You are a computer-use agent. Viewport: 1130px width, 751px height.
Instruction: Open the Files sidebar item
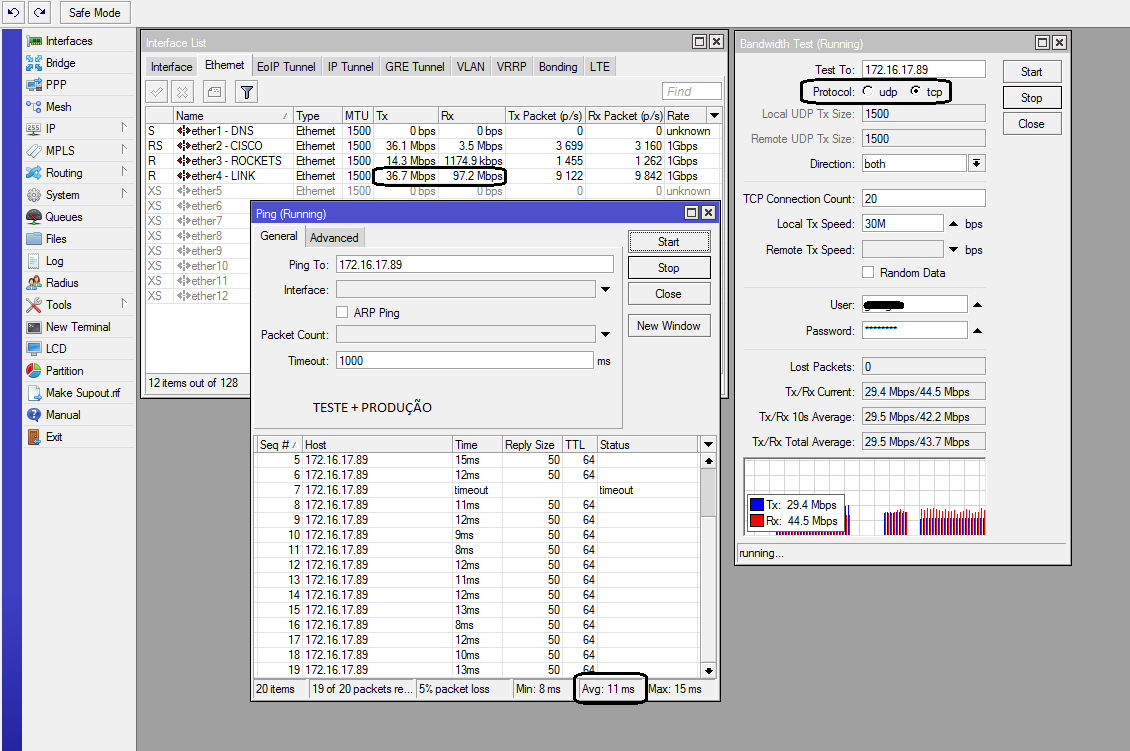(x=56, y=239)
